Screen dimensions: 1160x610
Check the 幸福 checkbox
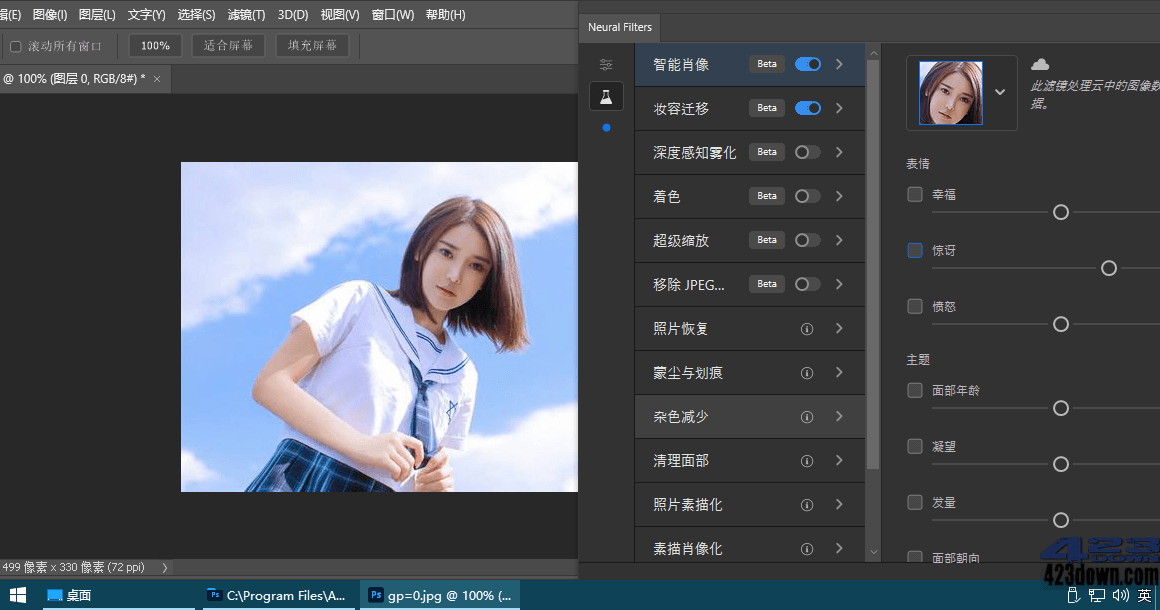coord(914,194)
